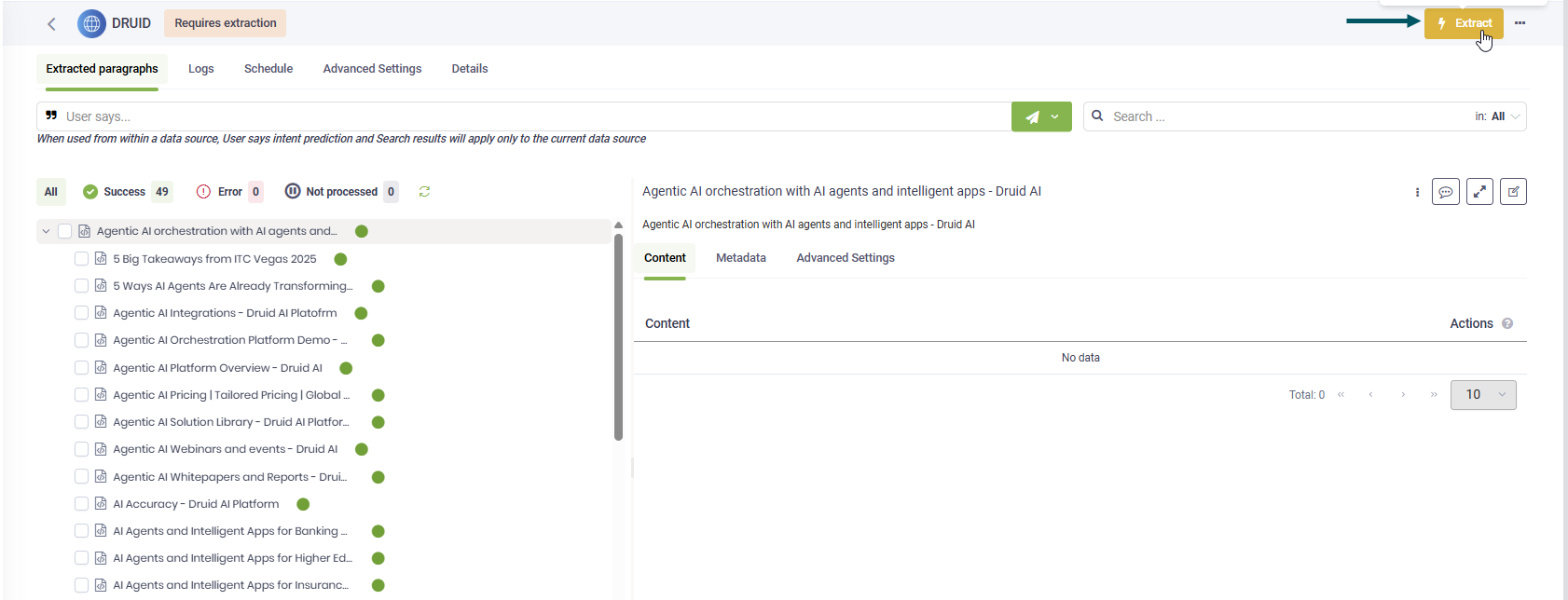Tick checkbox for Agentic AI Pricing item
Screen dimensions: 1568x600
click(x=82, y=395)
